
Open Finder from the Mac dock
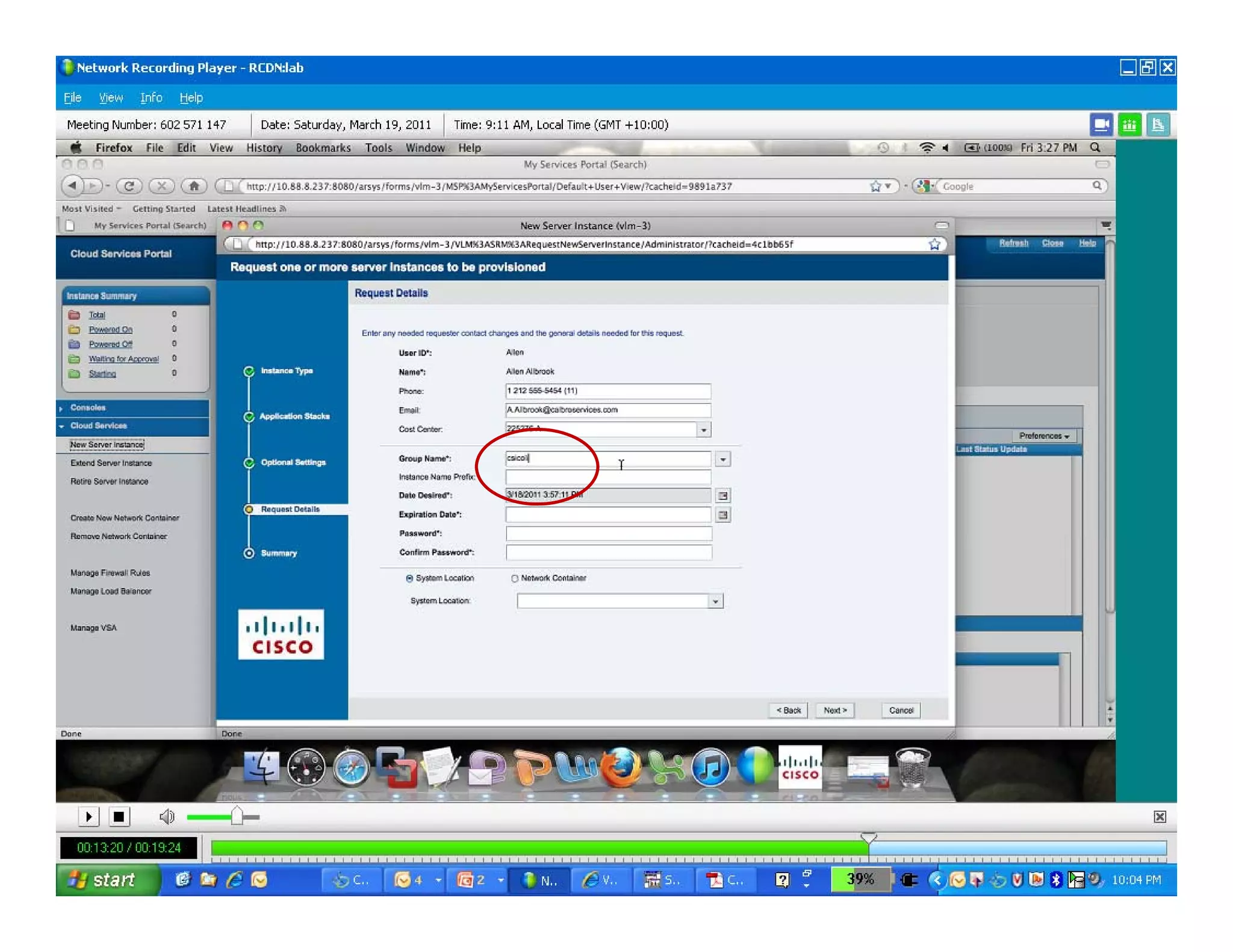pyautogui.click(x=261, y=767)
